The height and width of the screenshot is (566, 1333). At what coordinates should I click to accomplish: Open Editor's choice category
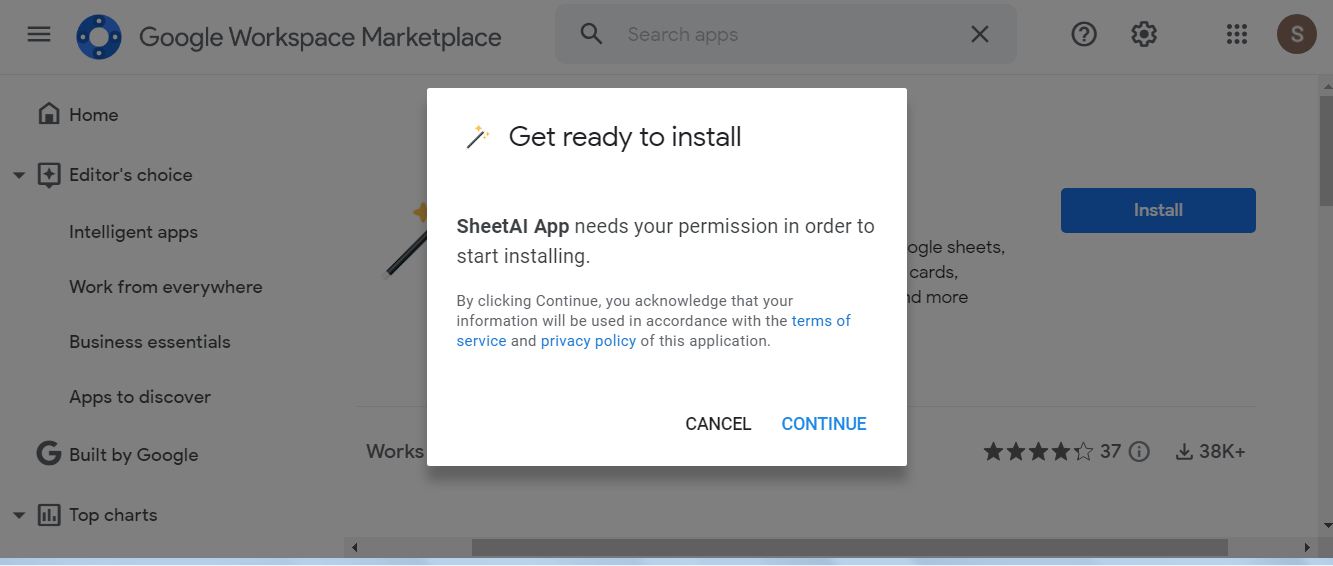point(131,175)
